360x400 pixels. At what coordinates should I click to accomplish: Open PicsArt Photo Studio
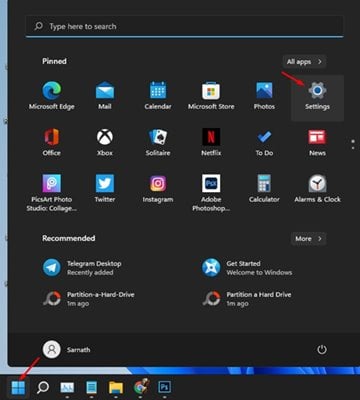tap(52, 193)
